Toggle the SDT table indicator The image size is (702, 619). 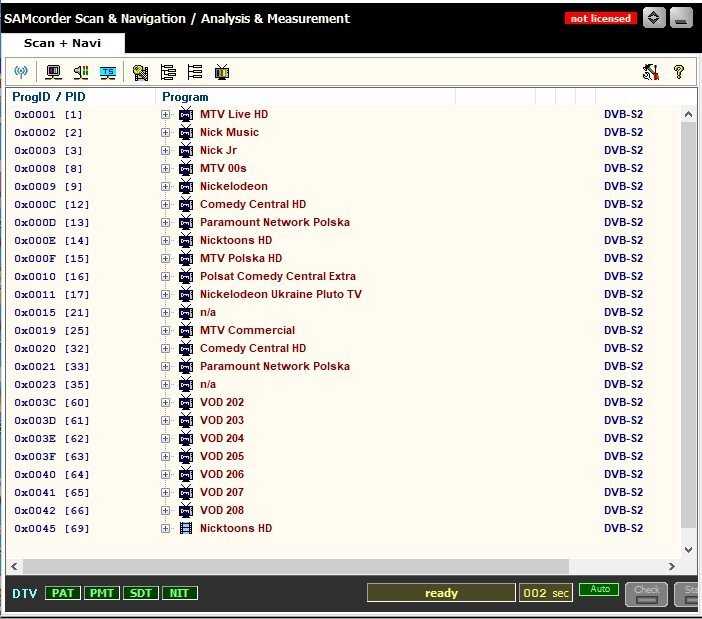pos(141,593)
